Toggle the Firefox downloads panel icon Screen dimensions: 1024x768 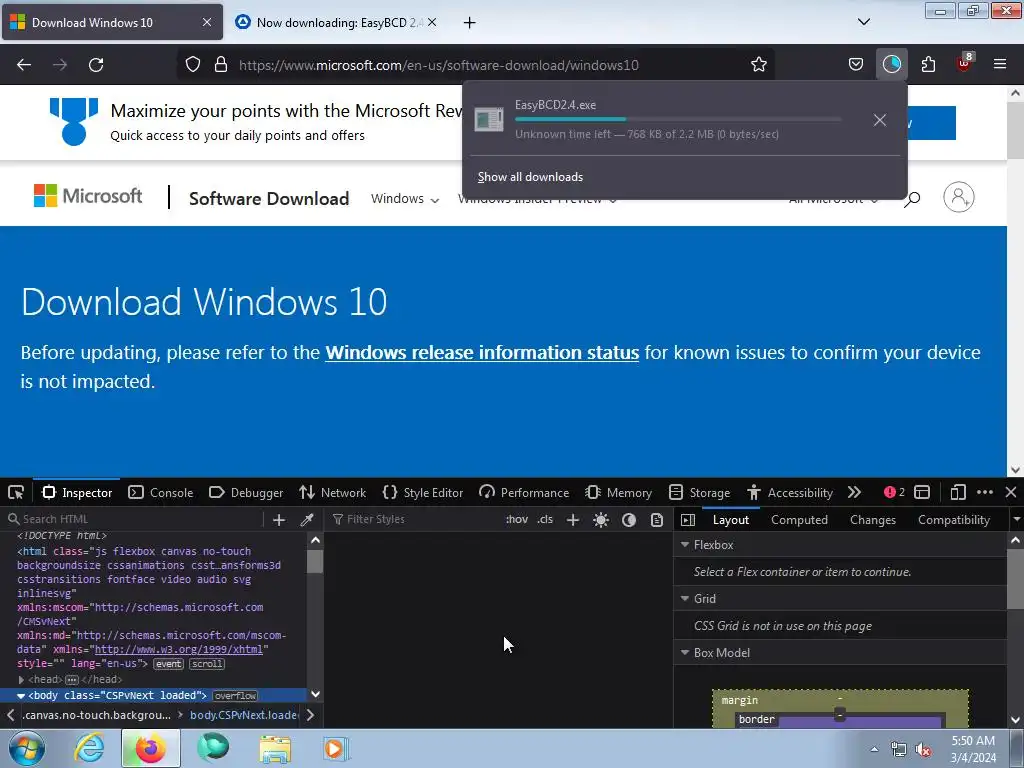[x=891, y=65]
